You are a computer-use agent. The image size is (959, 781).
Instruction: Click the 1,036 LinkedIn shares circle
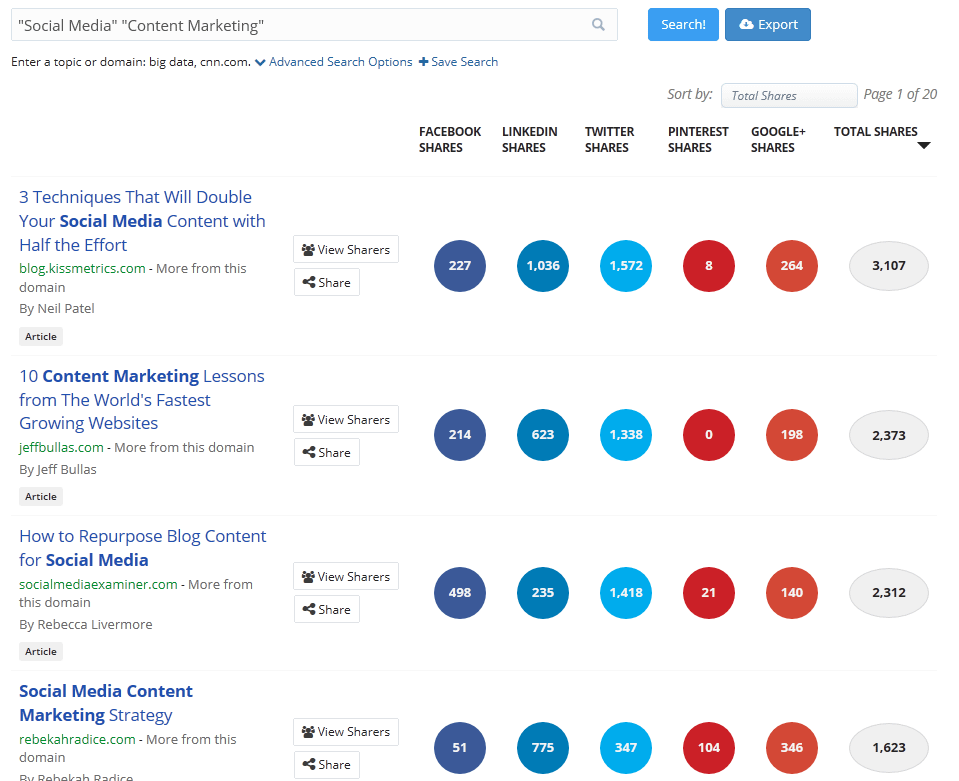[543, 266]
